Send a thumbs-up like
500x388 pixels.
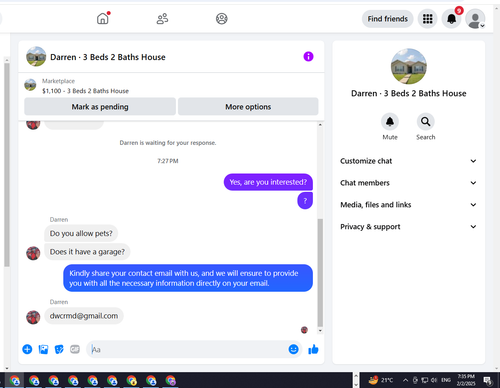(x=313, y=349)
